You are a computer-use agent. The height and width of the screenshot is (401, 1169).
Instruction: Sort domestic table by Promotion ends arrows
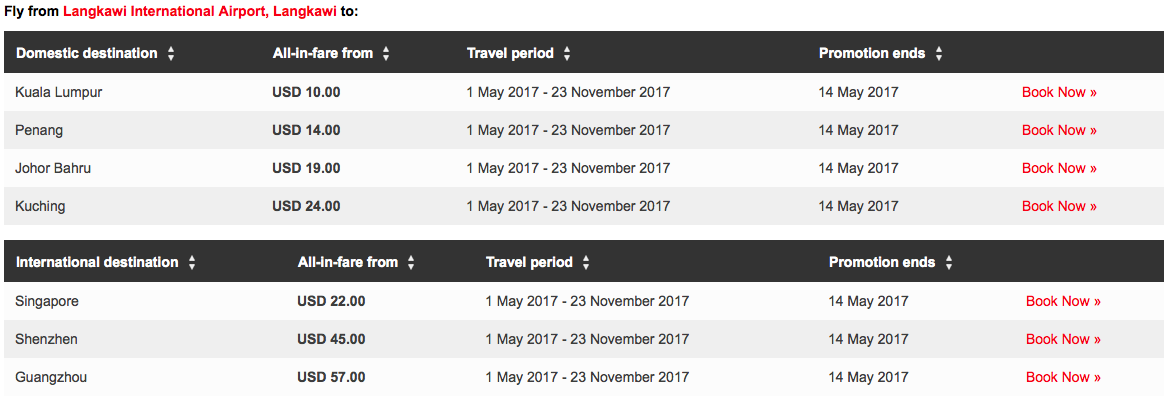(x=939, y=54)
